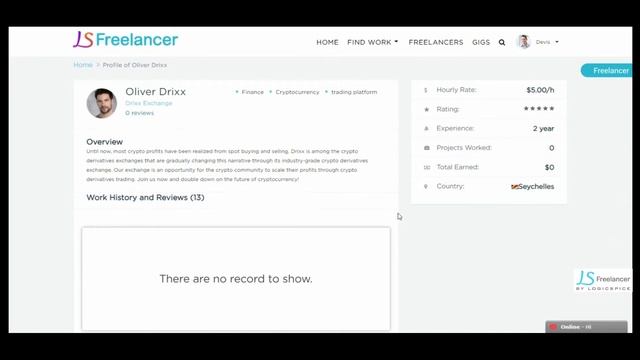This screenshot has height=360, width=640.
Task: Click the Projects Worked 0 value
Action: [x=551, y=148]
